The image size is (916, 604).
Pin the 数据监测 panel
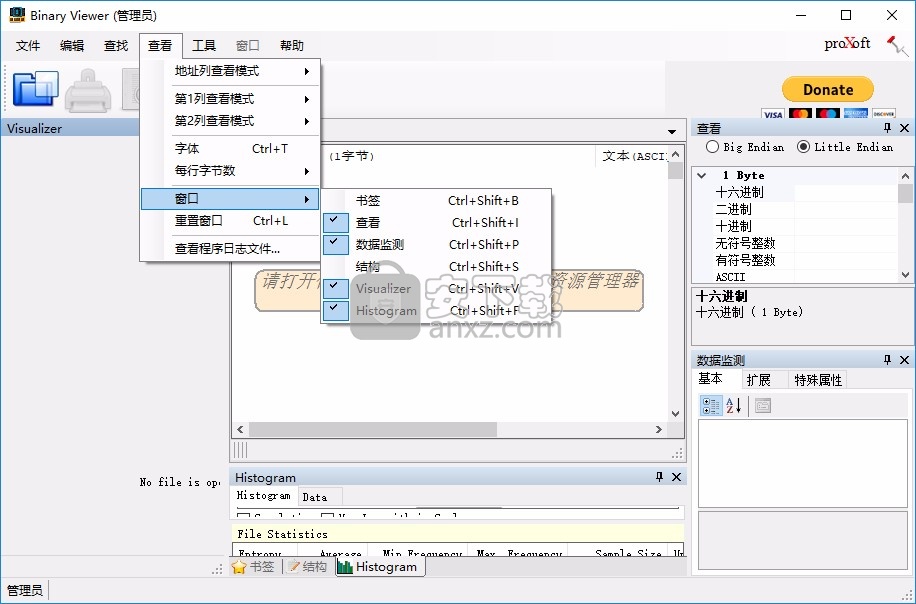coord(887,360)
